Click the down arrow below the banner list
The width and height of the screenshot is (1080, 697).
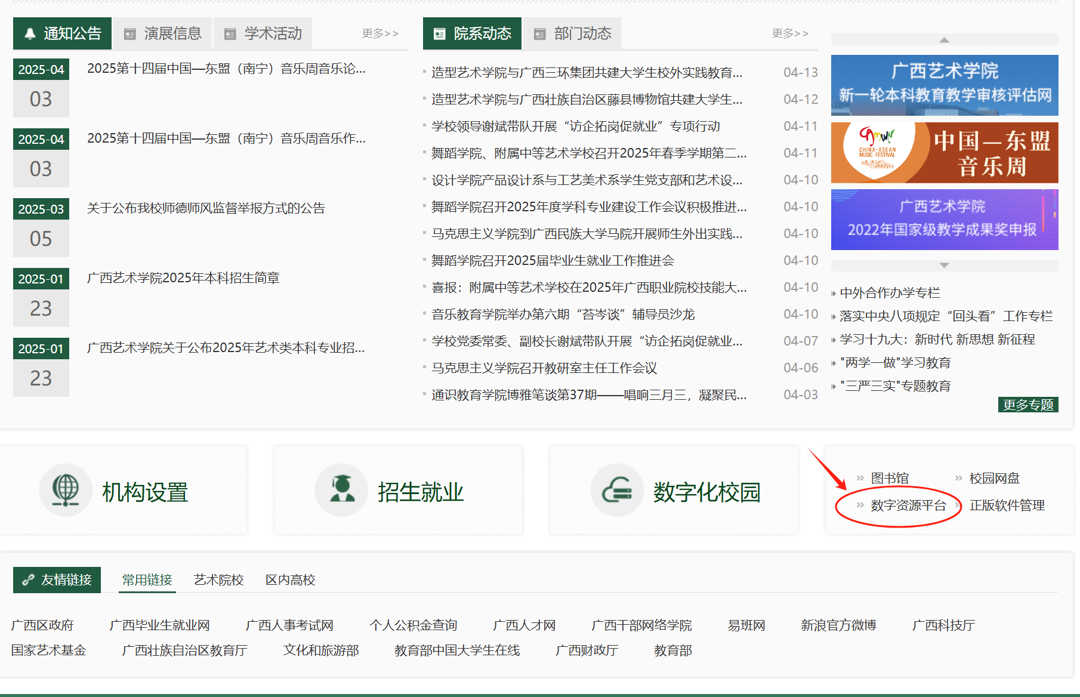point(943,263)
